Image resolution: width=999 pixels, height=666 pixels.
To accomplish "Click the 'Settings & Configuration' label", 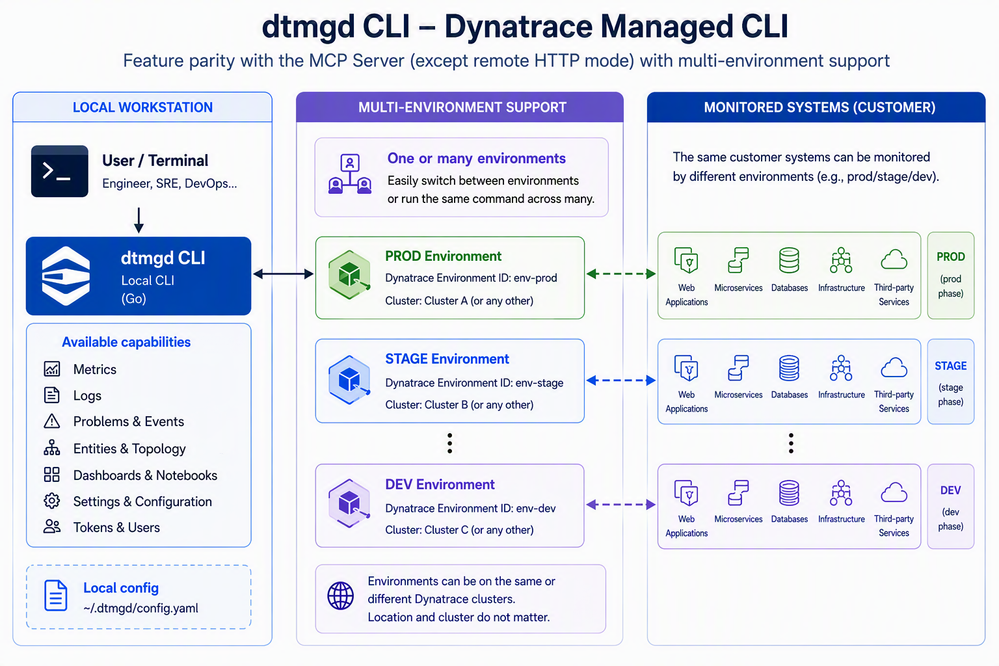I will coord(143,502).
